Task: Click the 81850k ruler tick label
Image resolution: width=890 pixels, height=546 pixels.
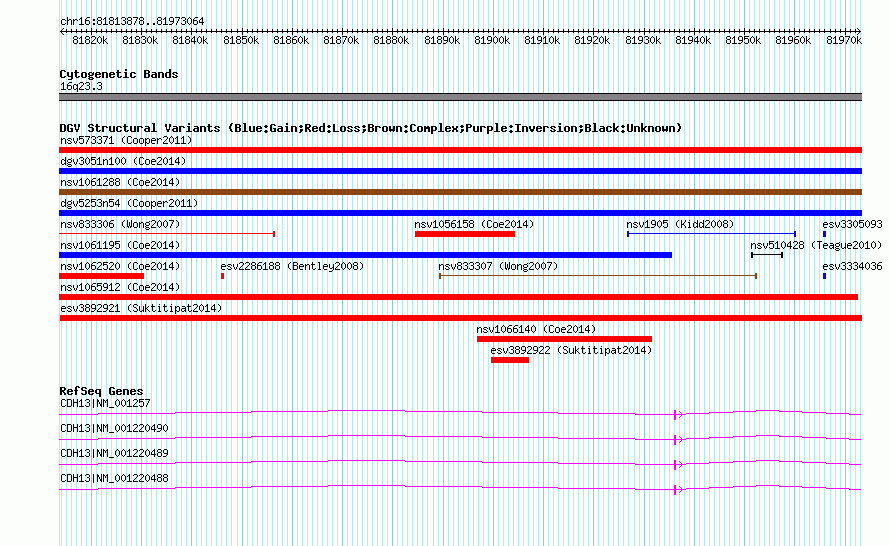Action: pyautogui.click(x=241, y=40)
